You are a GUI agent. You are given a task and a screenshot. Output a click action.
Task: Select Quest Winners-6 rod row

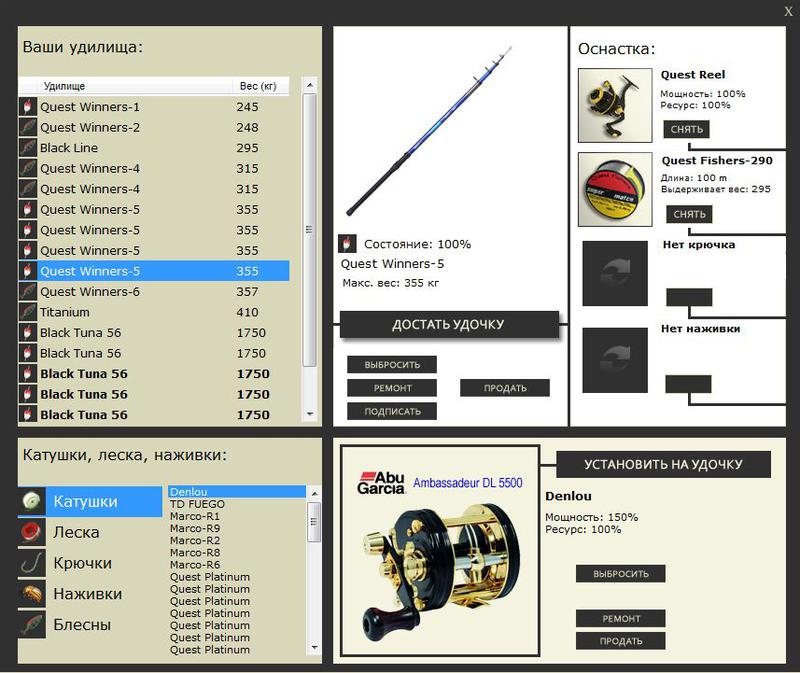point(154,291)
